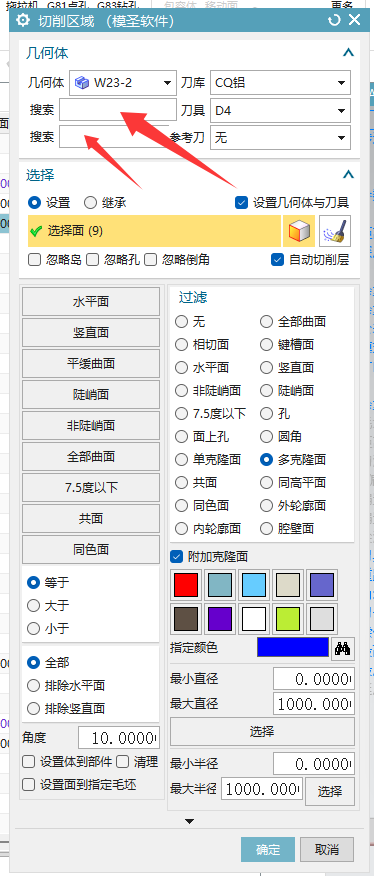Click the first 搜索 input field
Image resolution: width=374 pixels, height=876 pixels.
coord(118,110)
